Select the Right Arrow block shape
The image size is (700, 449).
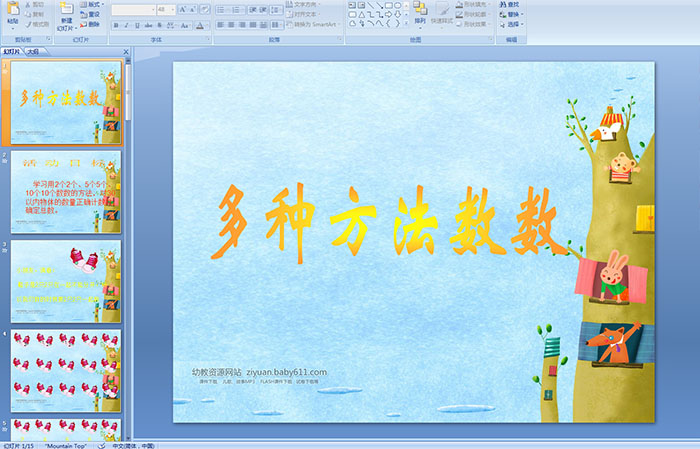[388, 15]
